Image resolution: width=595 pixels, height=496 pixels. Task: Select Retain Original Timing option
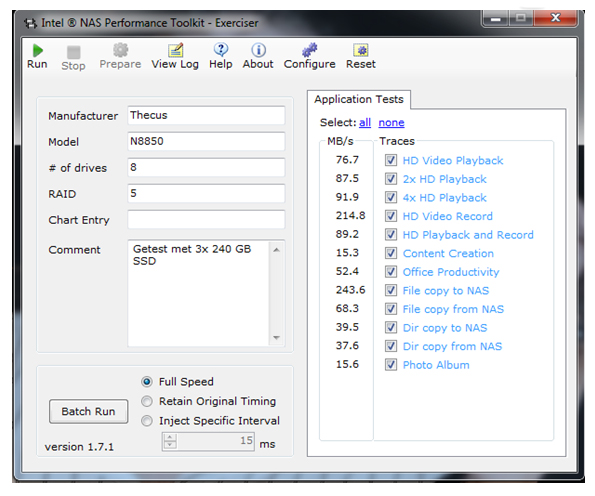[x=147, y=401]
